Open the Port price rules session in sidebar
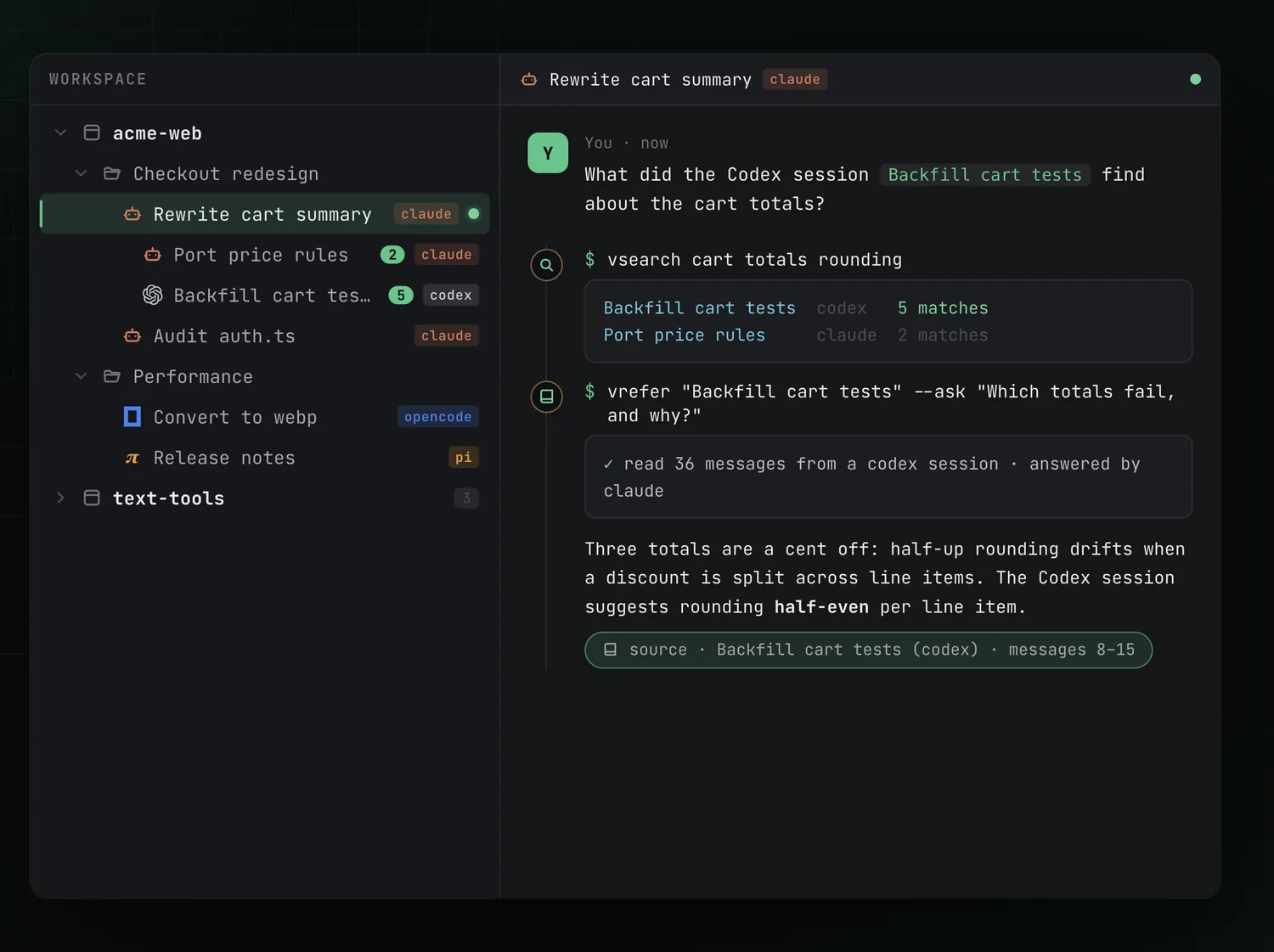1274x952 pixels. 265,255
